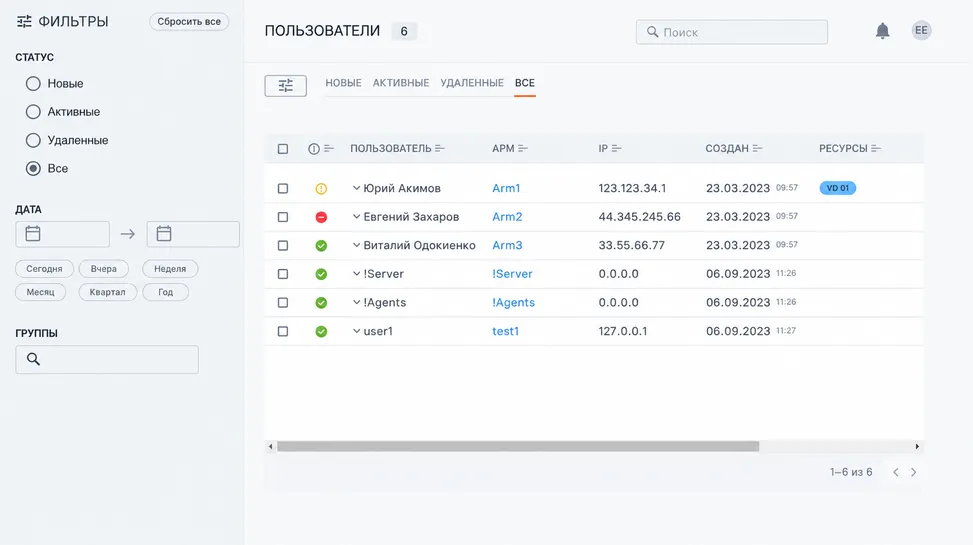Click the magnifier icon in Поиск bar
The height and width of the screenshot is (545, 973).
(x=652, y=32)
